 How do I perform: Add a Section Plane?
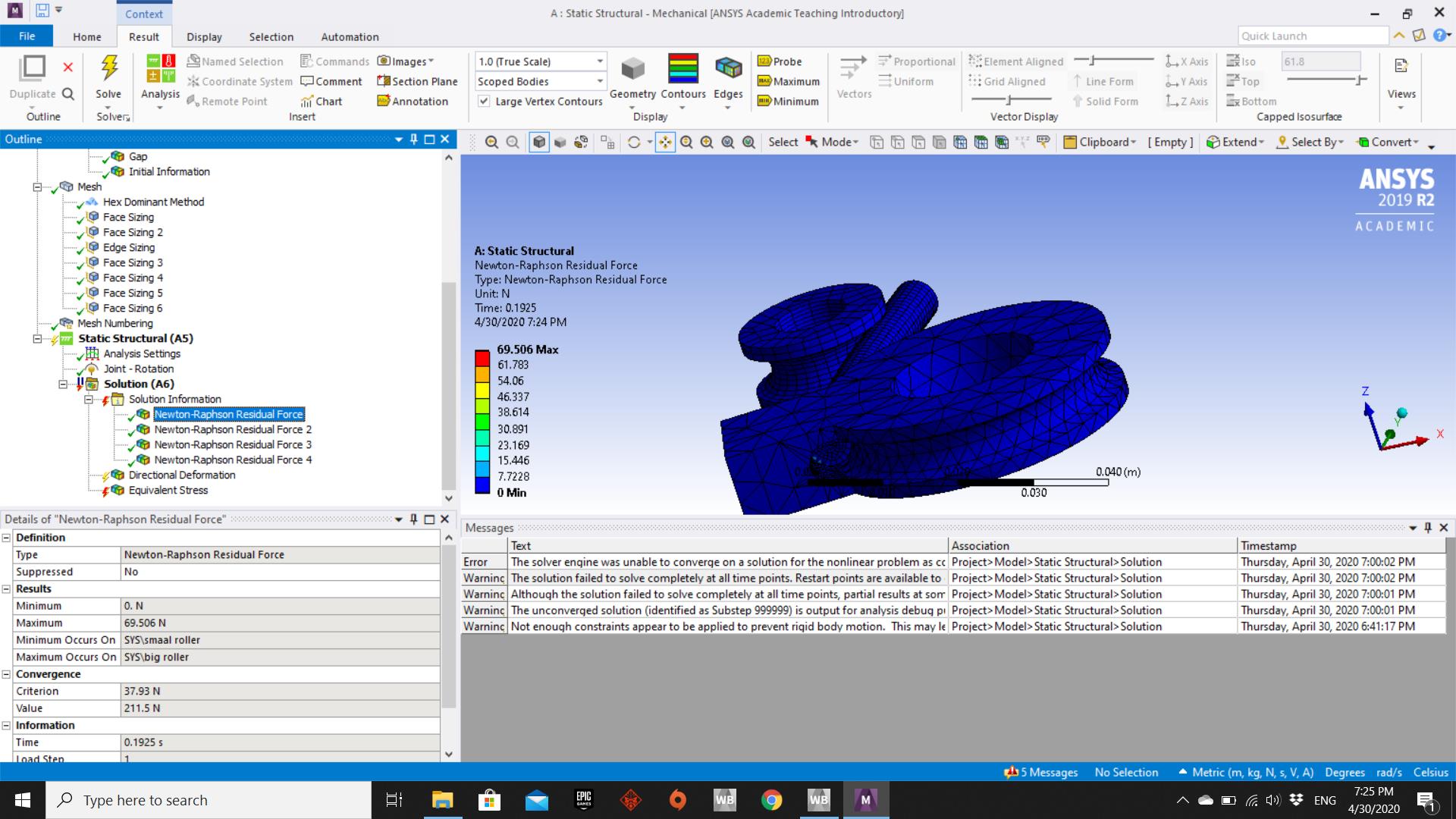coord(417,81)
